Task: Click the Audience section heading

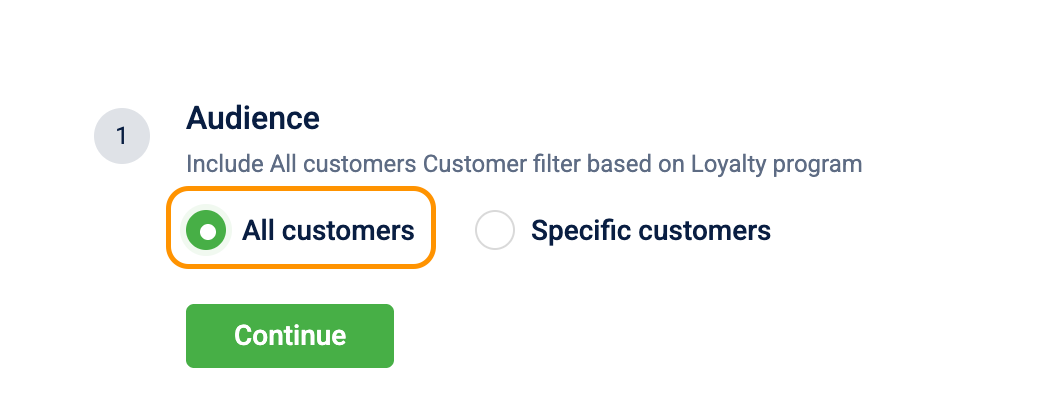Action: [253, 118]
